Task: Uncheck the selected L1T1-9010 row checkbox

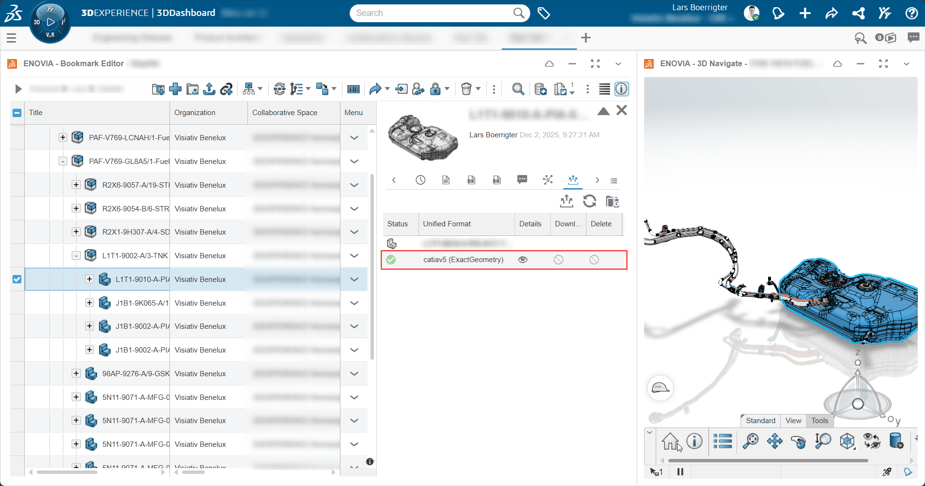Action: point(17,280)
